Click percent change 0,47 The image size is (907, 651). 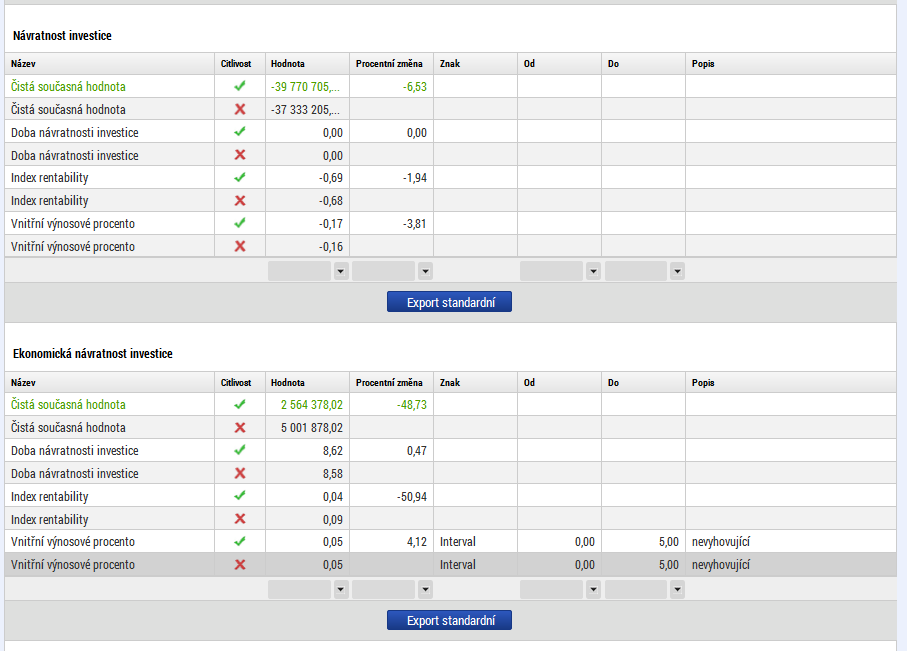tap(416, 451)
